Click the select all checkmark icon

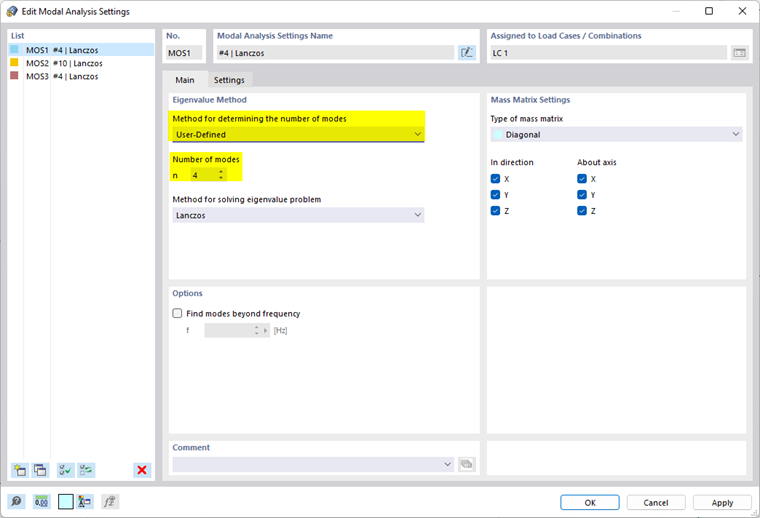point(65,470)
